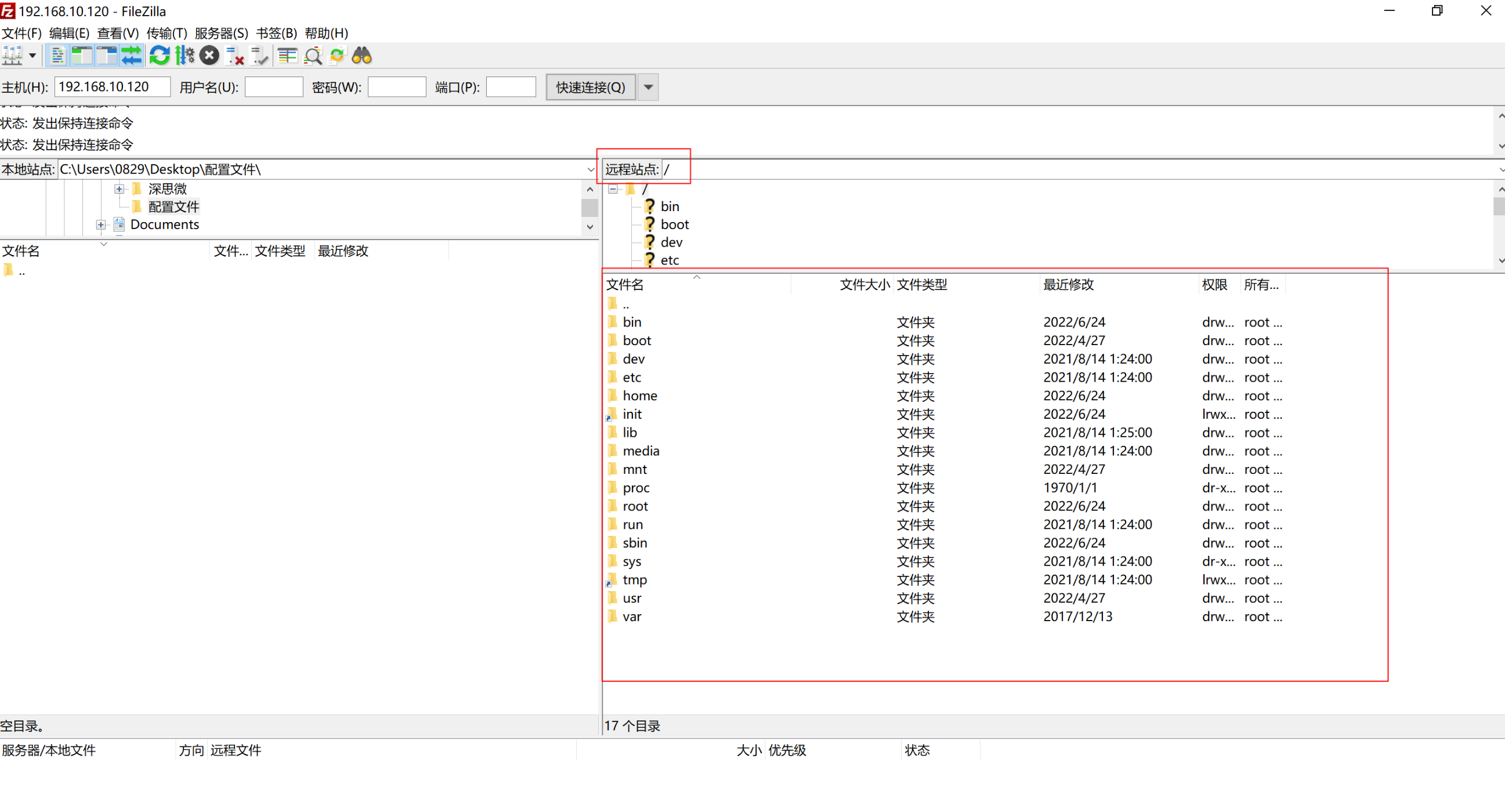1505x812 pixels.
Task: Expand the 深思微 folder in the local tree
Action: click(118, 188)
